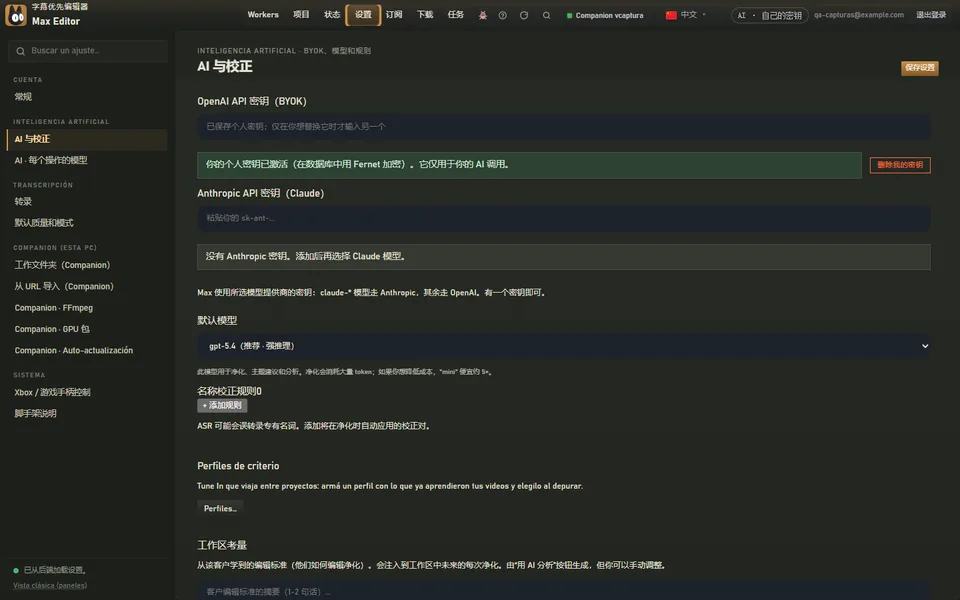
Task: Select AI 与校正 sidebar item
Action: (x=87, y=140)
